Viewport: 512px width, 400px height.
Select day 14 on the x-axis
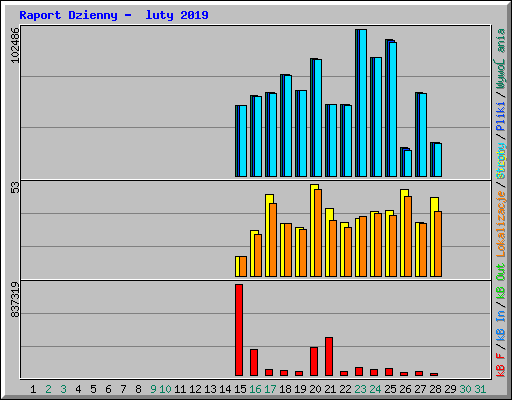pos(225,389)
